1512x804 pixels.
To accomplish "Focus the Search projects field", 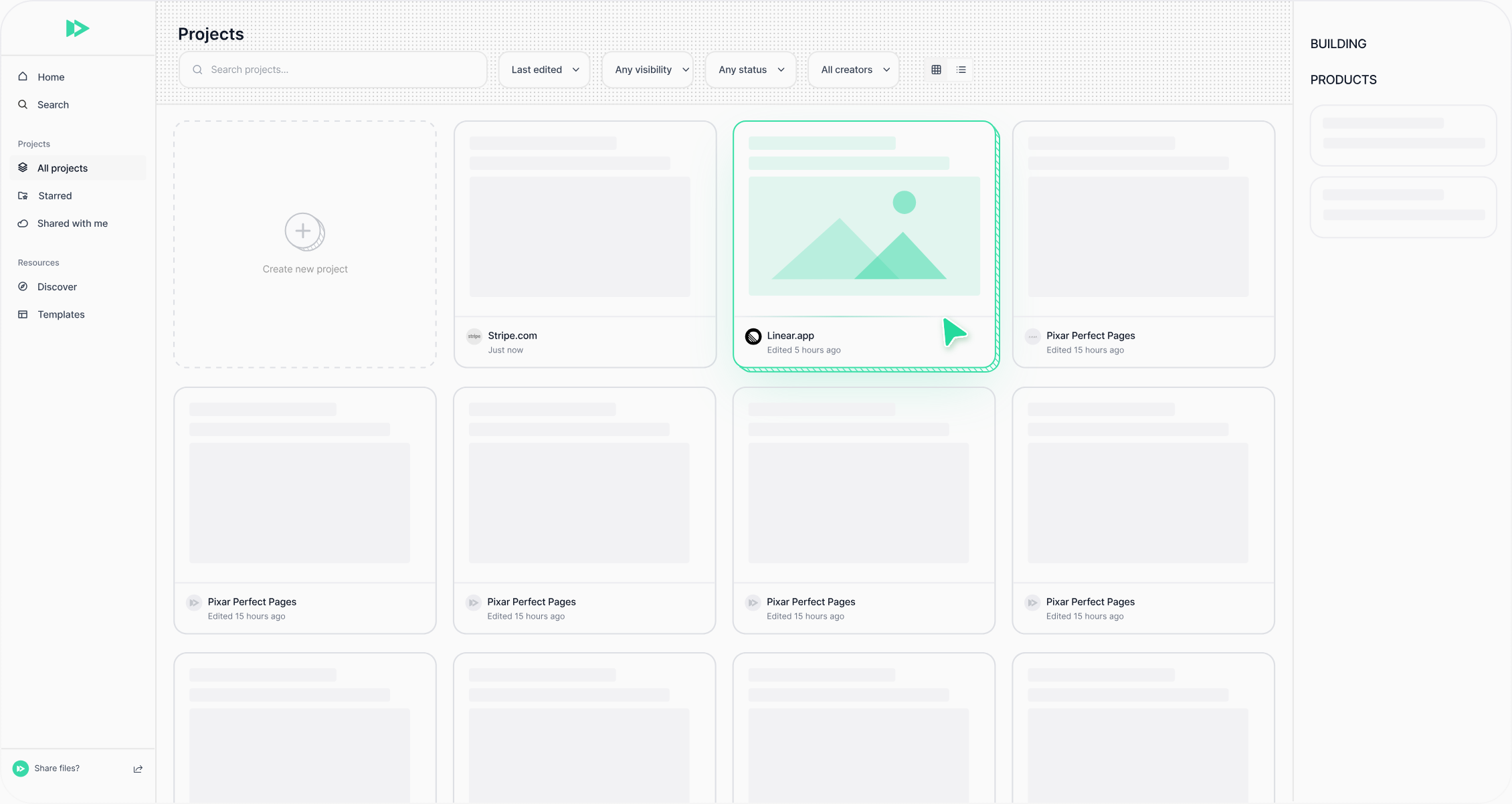I will click(x=333, y=70).
